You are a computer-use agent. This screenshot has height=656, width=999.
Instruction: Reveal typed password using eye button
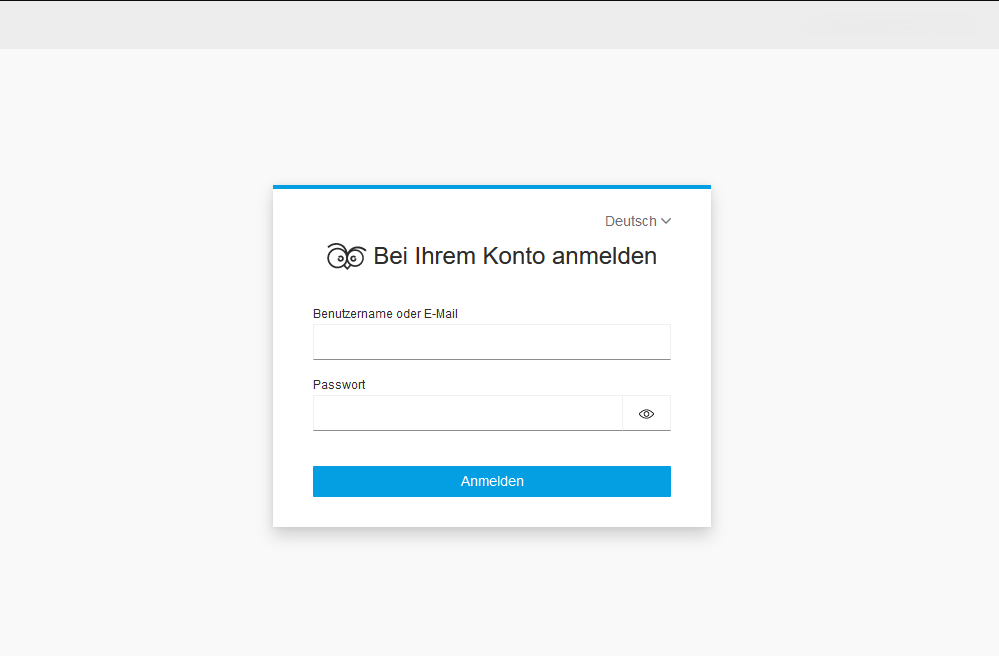pyautogui.click(x=646, y=413)
